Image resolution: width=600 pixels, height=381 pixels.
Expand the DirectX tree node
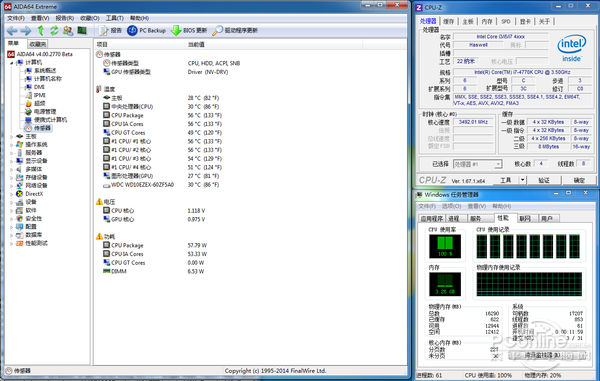[x=11, y=194]
